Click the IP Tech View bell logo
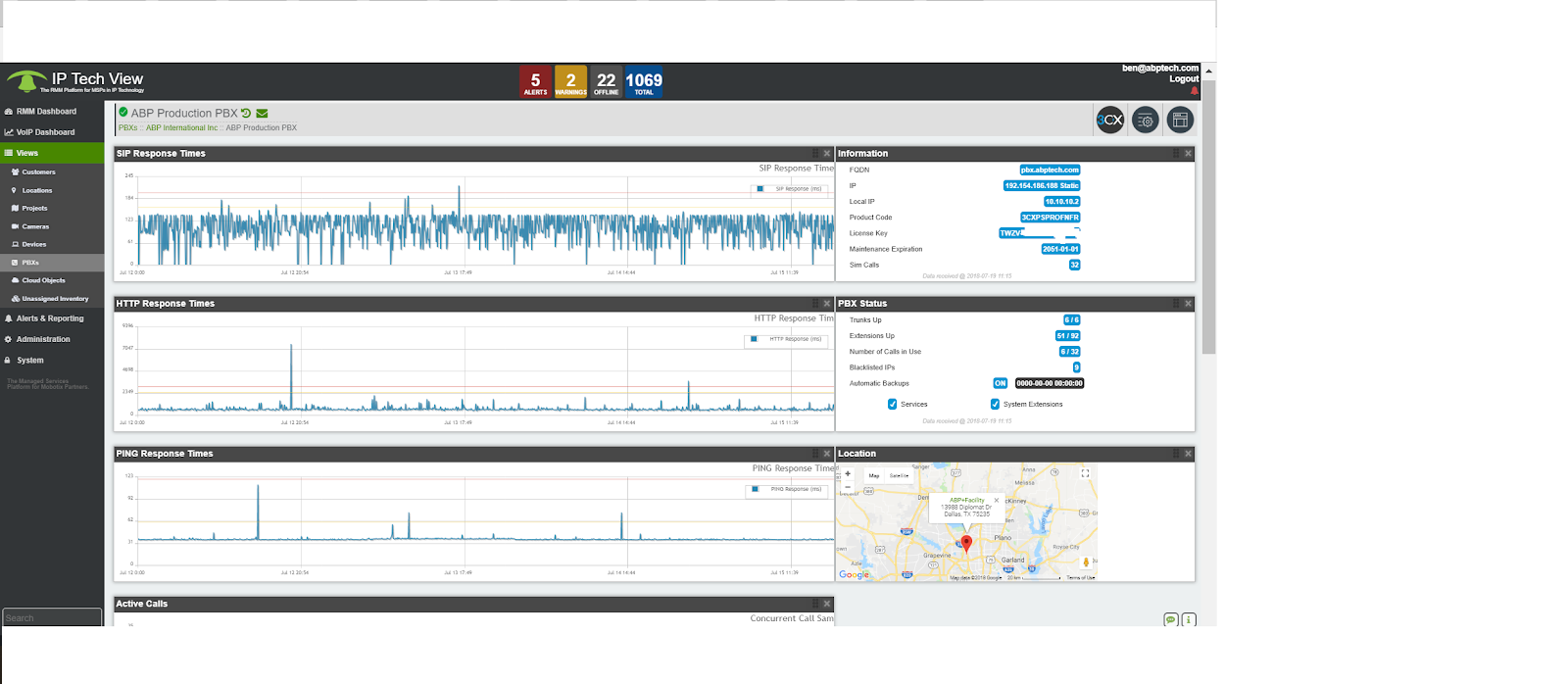The width and height of the screenshot is (1568, 684). point(26,79)
